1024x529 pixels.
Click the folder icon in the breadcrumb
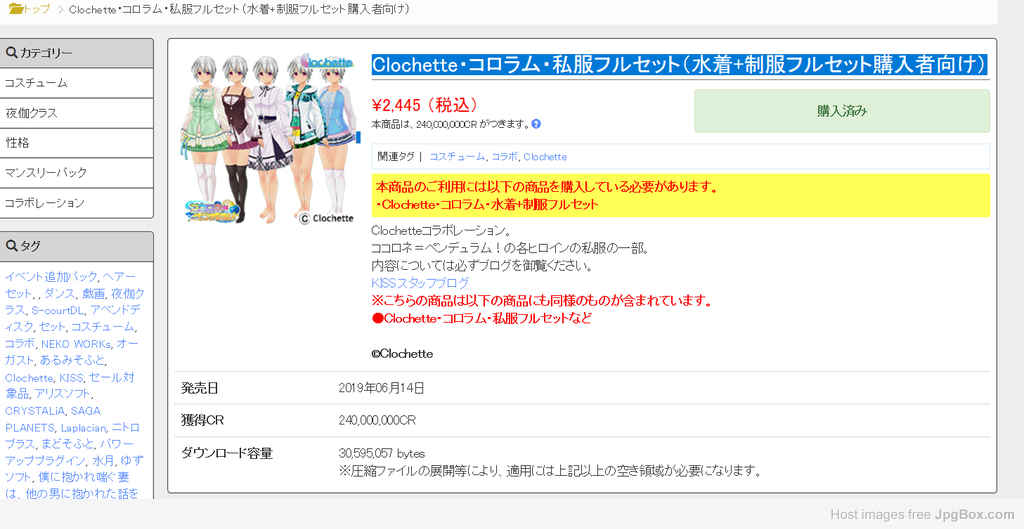pos(16,9)
